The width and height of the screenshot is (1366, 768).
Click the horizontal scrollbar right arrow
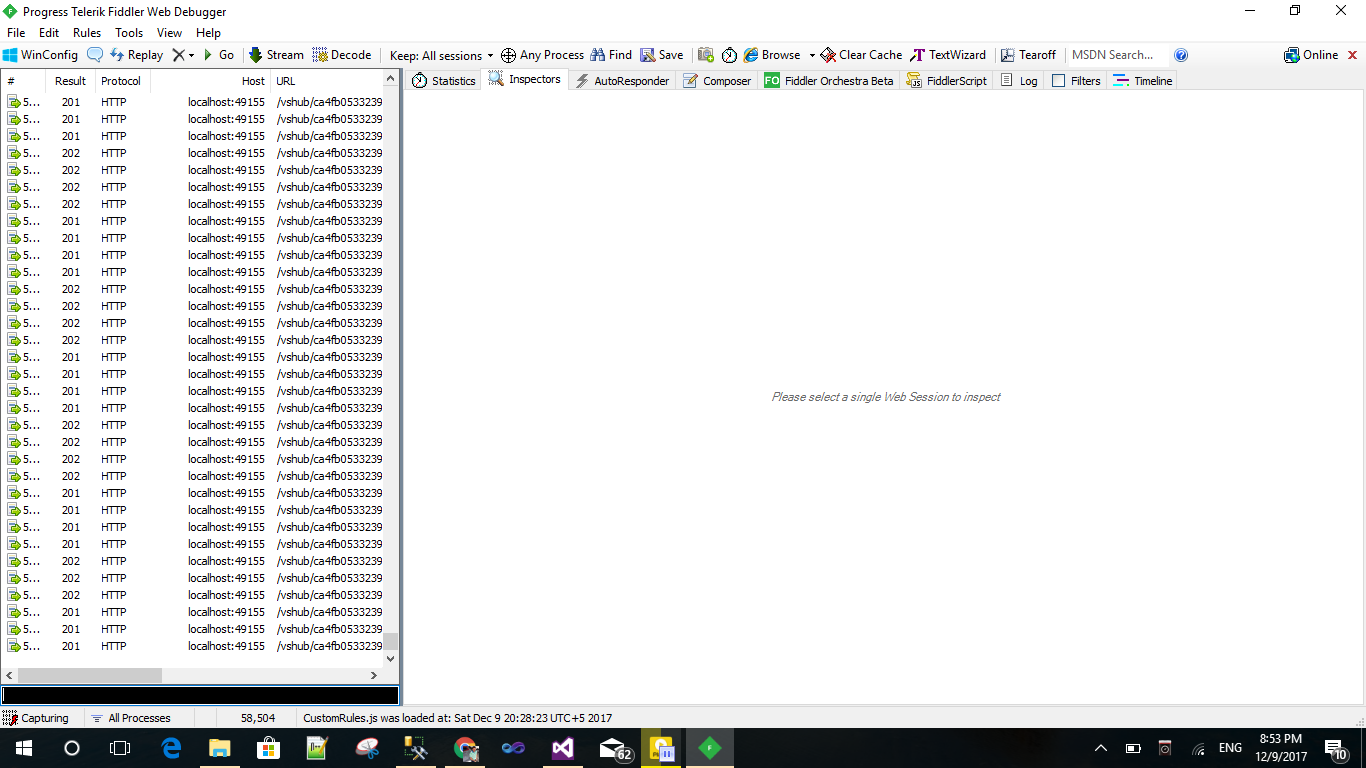coord(374,676)
